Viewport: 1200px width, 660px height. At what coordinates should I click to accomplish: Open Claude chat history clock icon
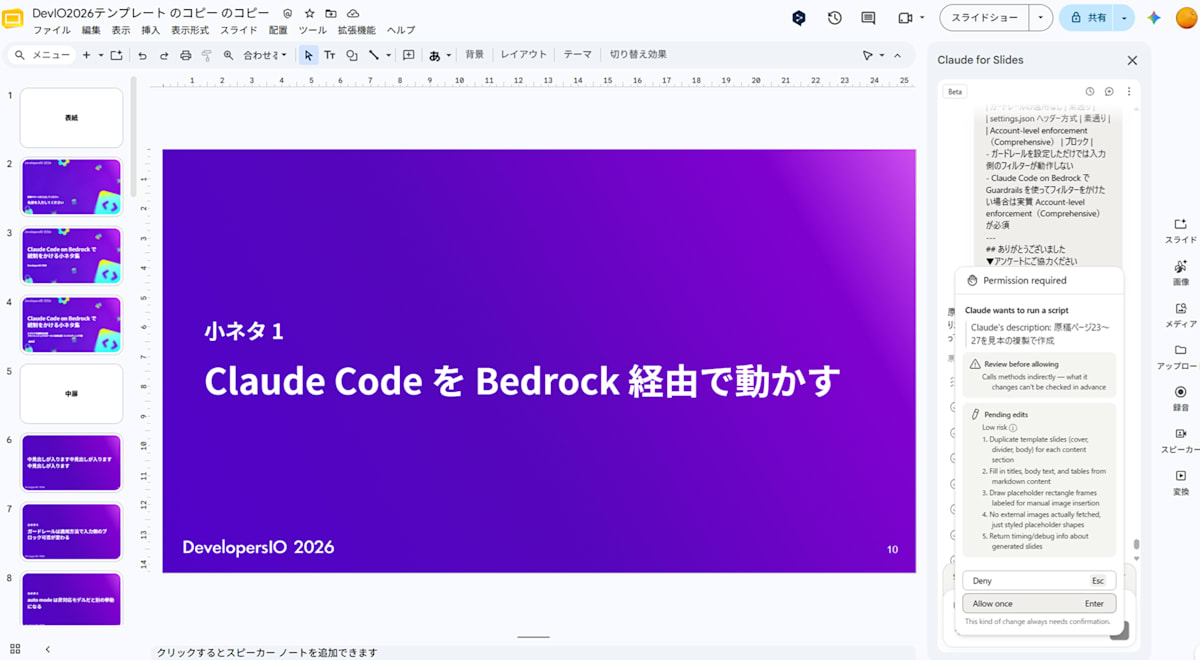[1091, 91]
